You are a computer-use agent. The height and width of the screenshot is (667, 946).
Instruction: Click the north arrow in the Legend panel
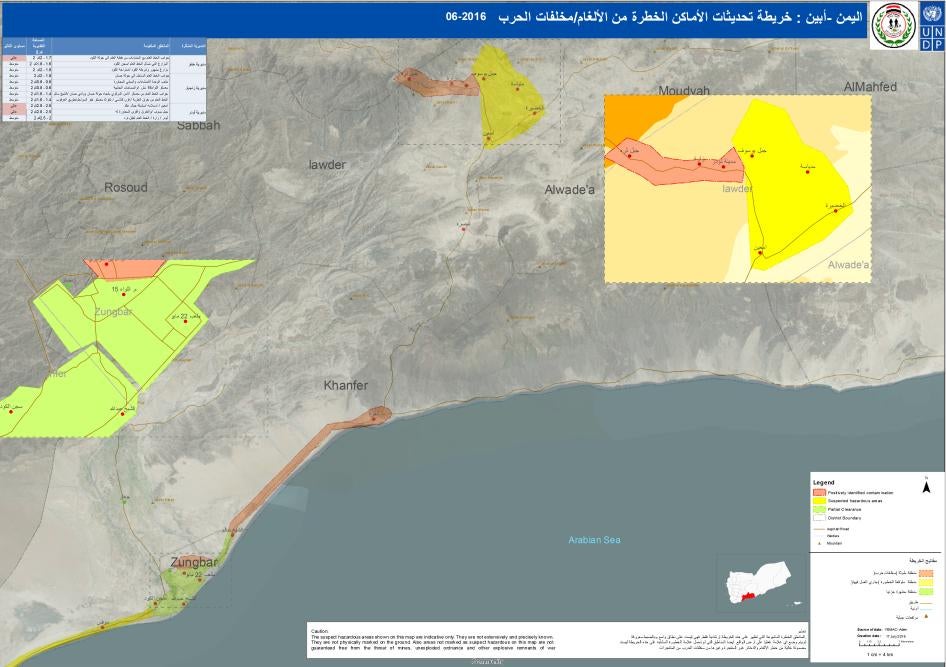coord(927,486)
